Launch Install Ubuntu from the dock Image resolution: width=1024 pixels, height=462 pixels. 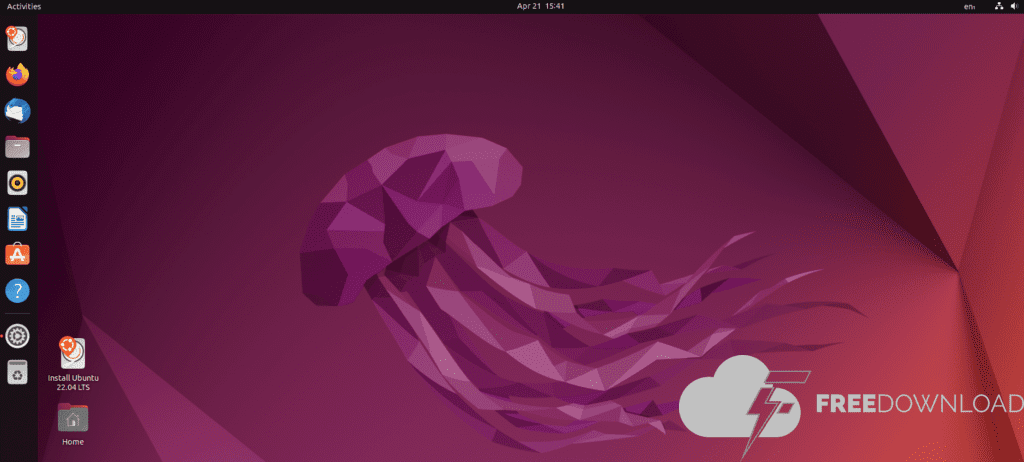(x=17, y=39)
